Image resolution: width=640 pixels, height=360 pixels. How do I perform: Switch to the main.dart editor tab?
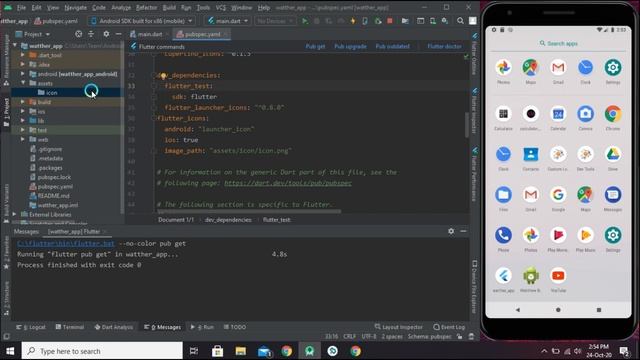click(x=149, y=34)
